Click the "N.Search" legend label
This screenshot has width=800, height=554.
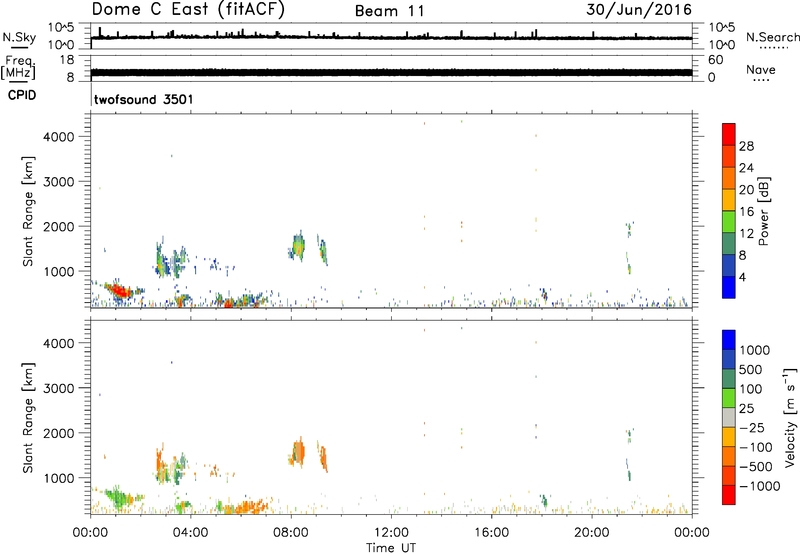coord(773,37)
